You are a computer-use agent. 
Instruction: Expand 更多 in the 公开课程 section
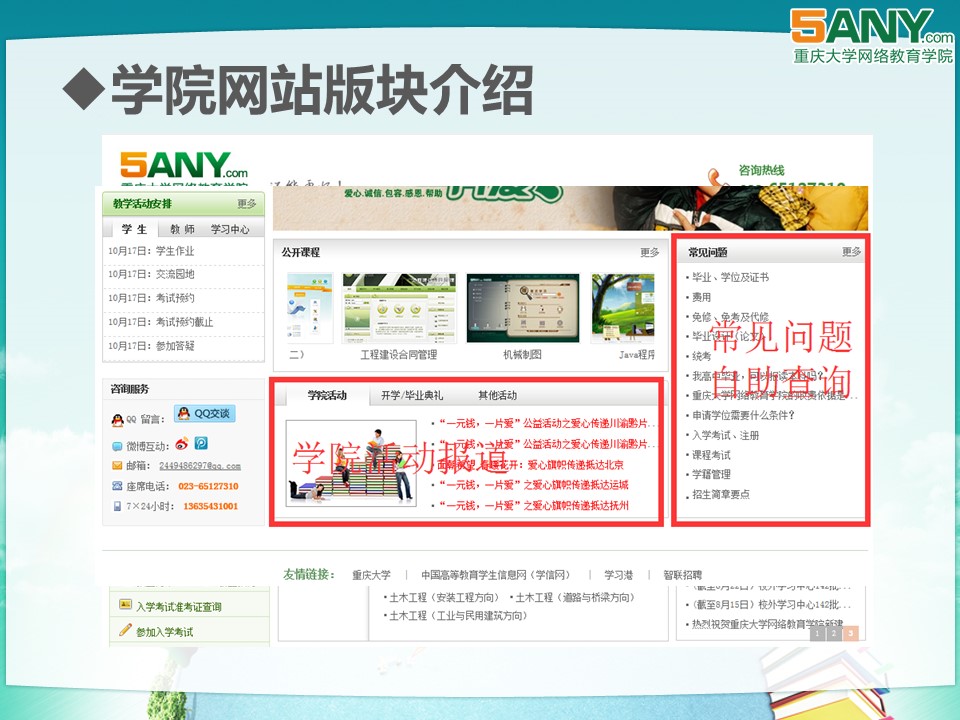tap(650, 252)
